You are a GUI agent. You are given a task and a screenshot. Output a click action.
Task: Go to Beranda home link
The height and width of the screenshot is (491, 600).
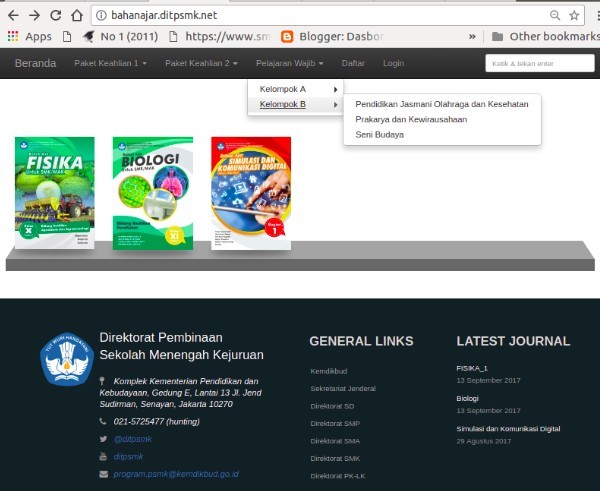point(36,63)
